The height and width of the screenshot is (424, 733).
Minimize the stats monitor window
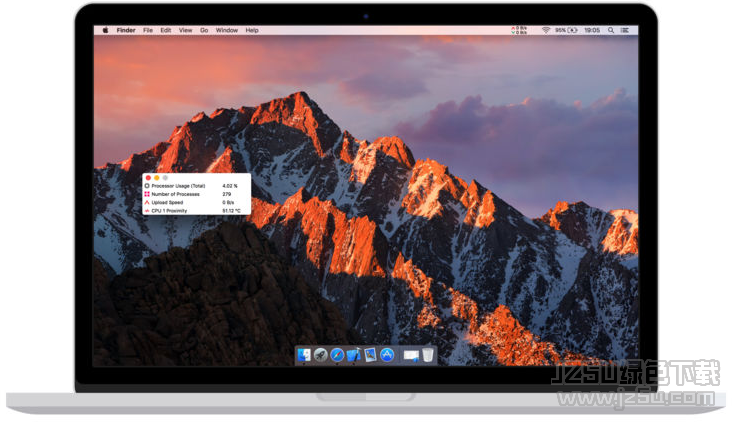point(157,178)
